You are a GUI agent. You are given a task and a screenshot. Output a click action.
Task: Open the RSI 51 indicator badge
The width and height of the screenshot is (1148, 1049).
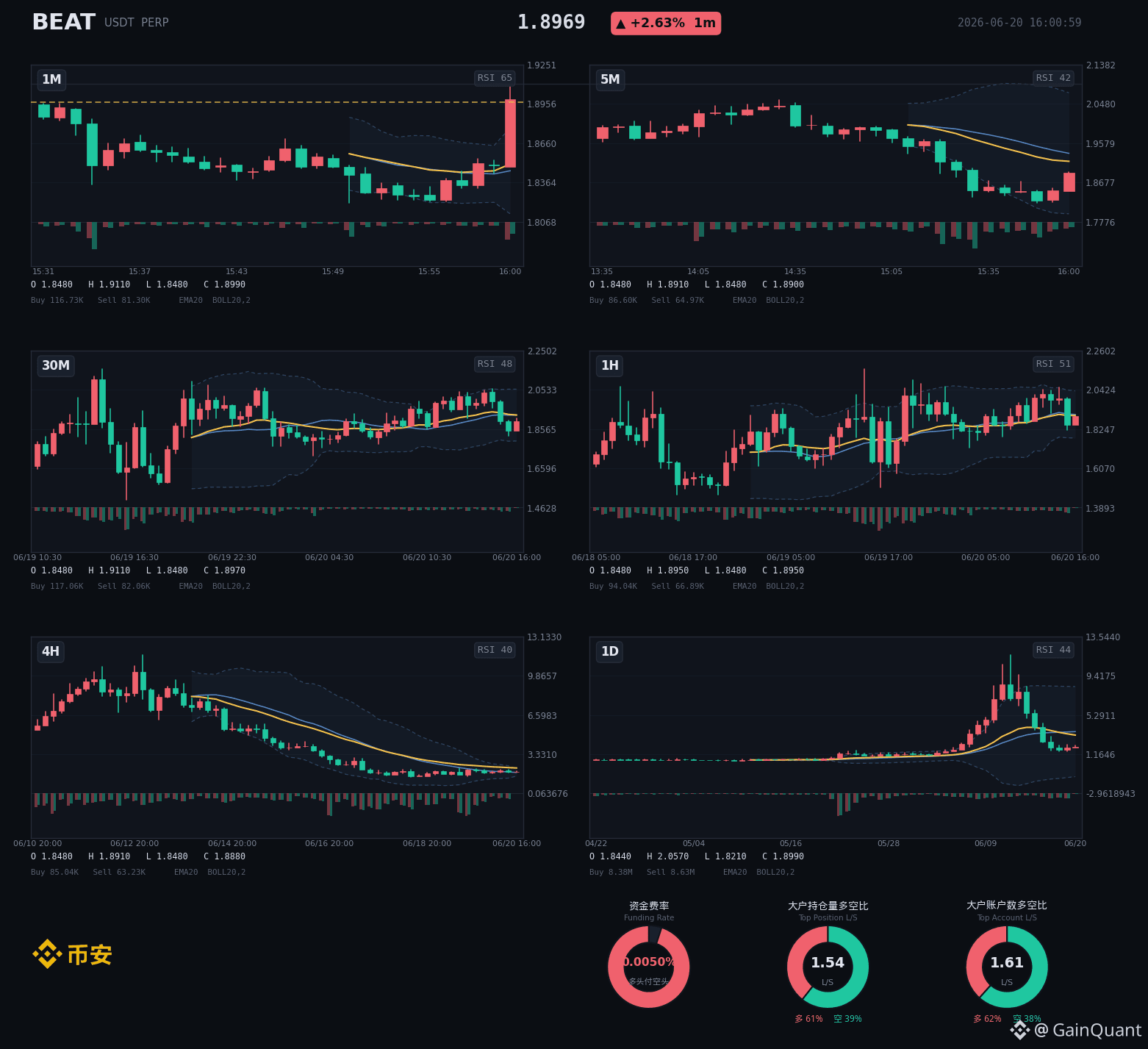(x=1053, y=364)
